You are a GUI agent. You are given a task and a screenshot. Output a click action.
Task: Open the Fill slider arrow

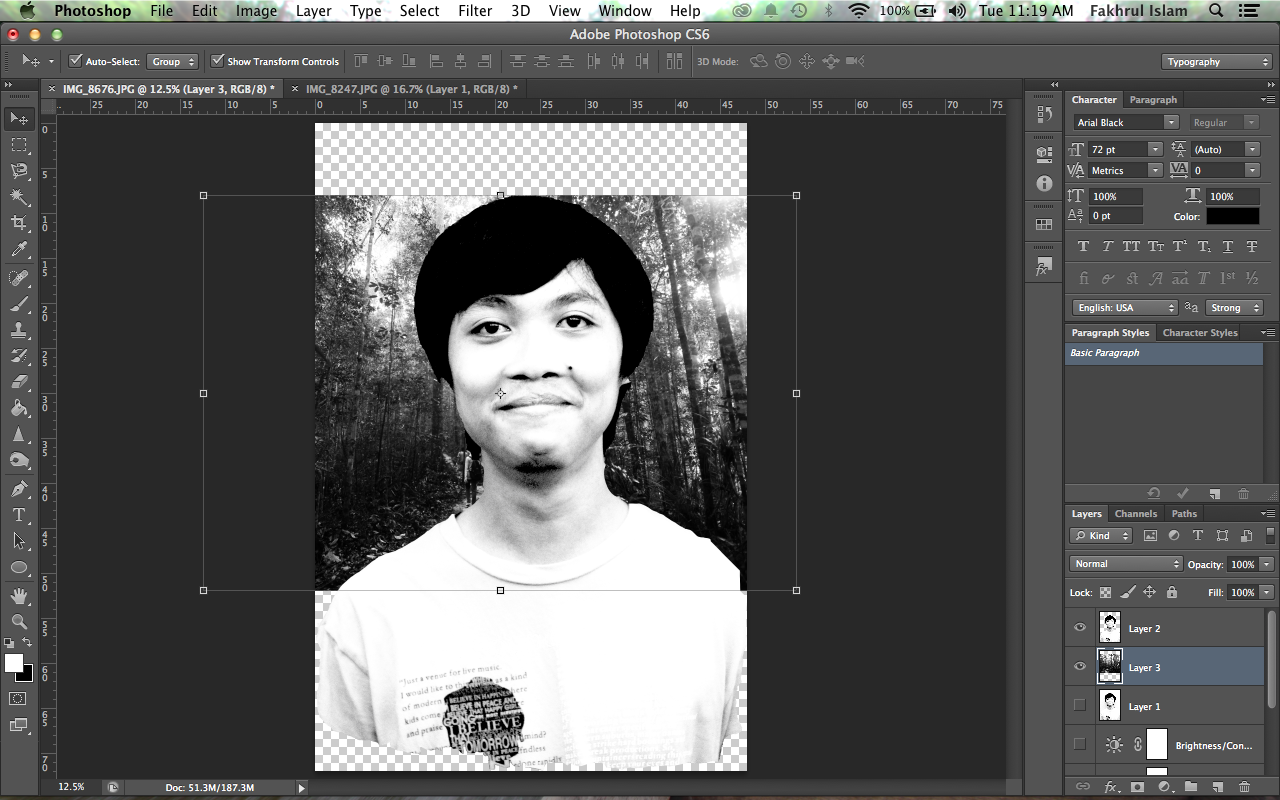(1267, 592)
